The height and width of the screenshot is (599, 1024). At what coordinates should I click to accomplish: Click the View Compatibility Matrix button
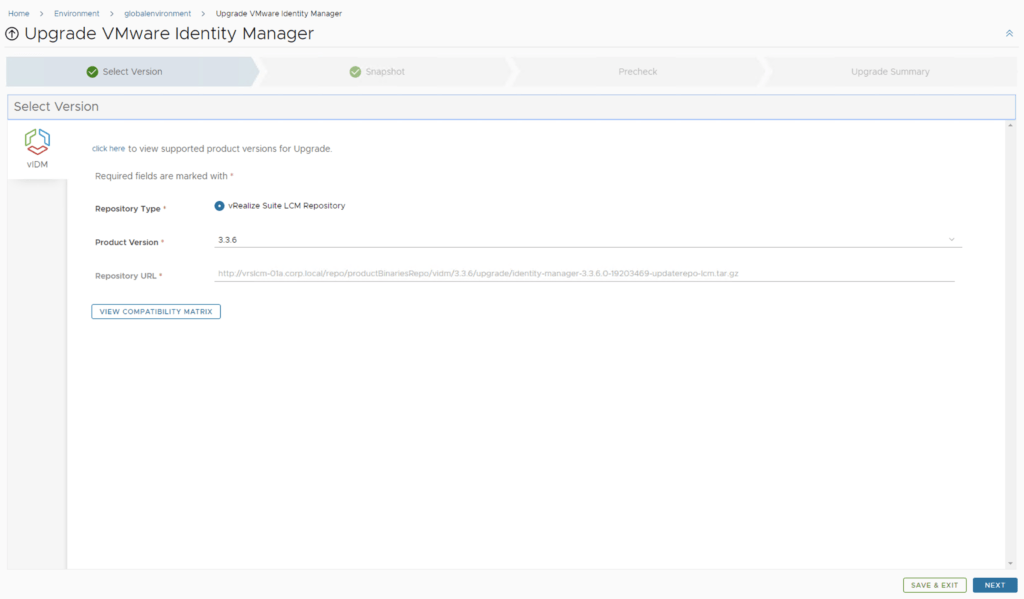(x=156, y=312)
